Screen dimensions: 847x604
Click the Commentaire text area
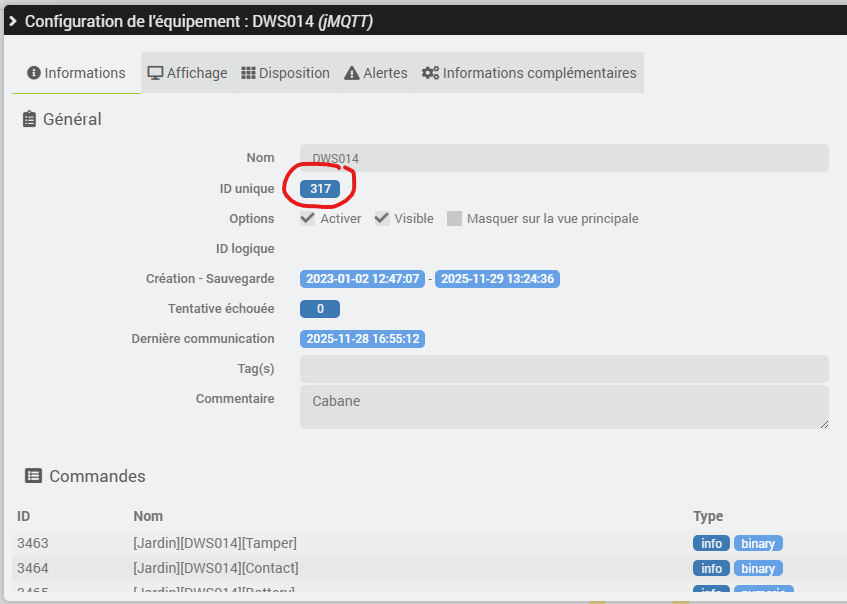[x=564, y=407]
